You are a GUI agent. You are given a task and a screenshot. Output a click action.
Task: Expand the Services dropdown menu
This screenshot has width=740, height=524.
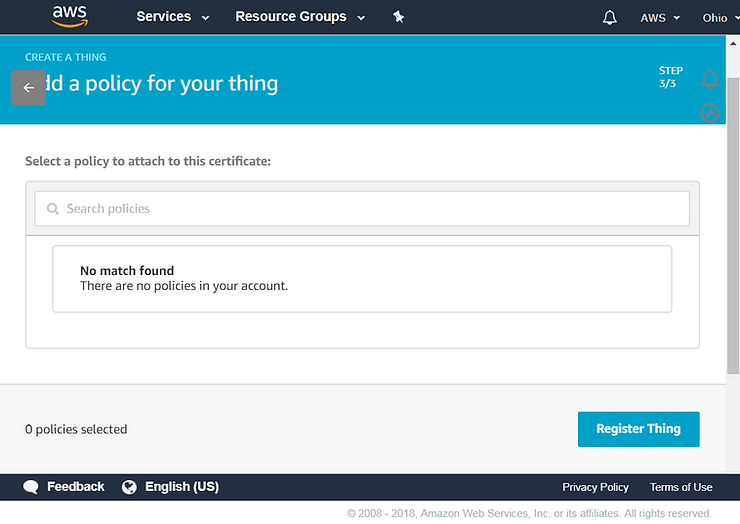click(172, 17)
